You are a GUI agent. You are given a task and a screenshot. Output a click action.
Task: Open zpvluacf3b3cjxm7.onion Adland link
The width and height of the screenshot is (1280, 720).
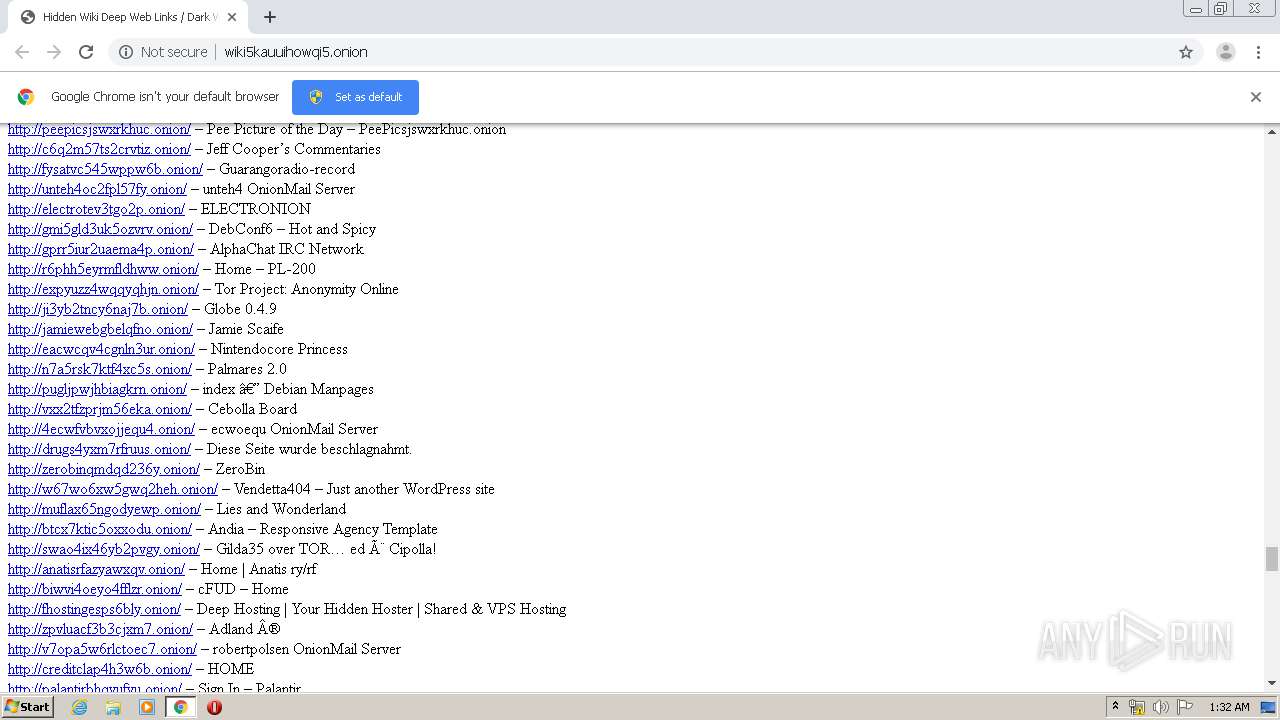pyautogui.click(x=100, y=629)
